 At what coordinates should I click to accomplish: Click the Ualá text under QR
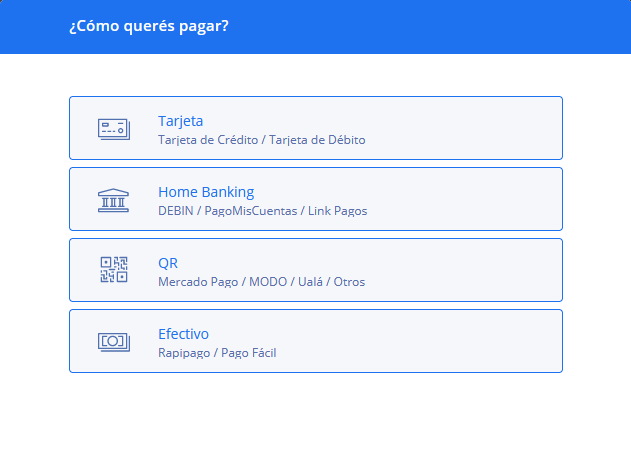312,282
